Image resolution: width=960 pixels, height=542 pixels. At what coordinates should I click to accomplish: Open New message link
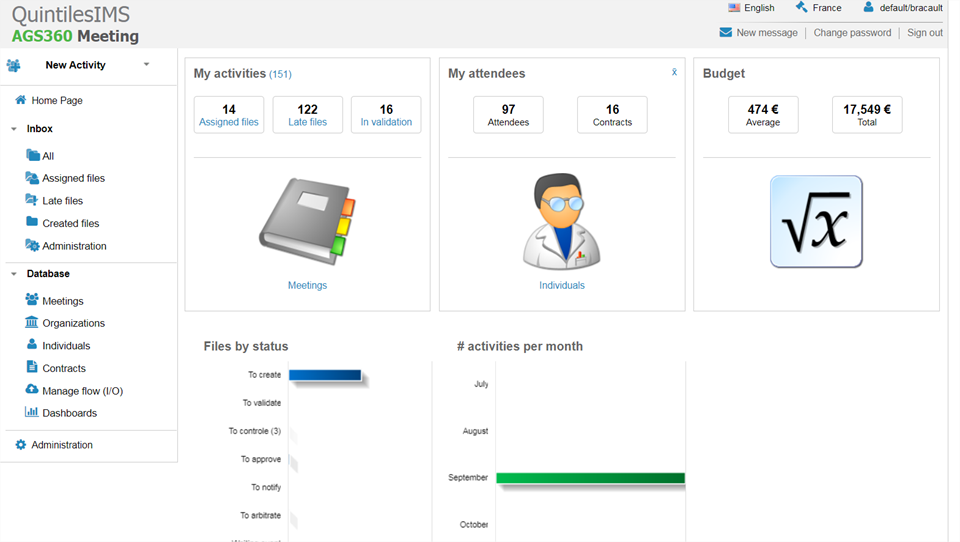(767, 33)
